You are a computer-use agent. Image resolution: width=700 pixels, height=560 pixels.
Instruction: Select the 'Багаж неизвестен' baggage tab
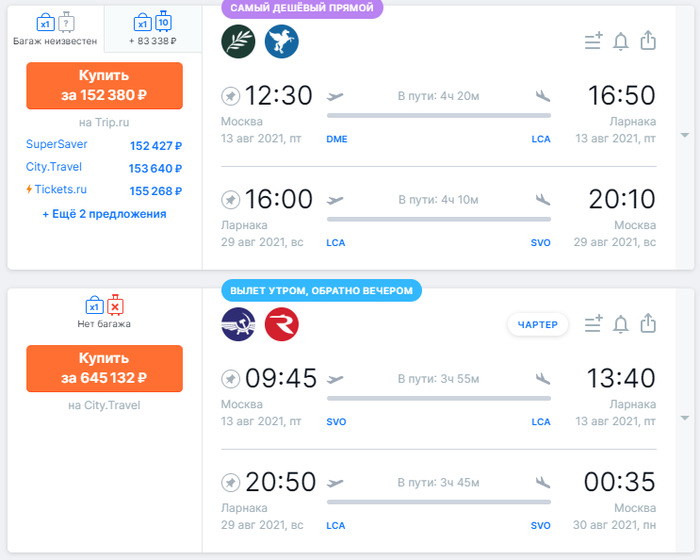[x=55, y=29]
